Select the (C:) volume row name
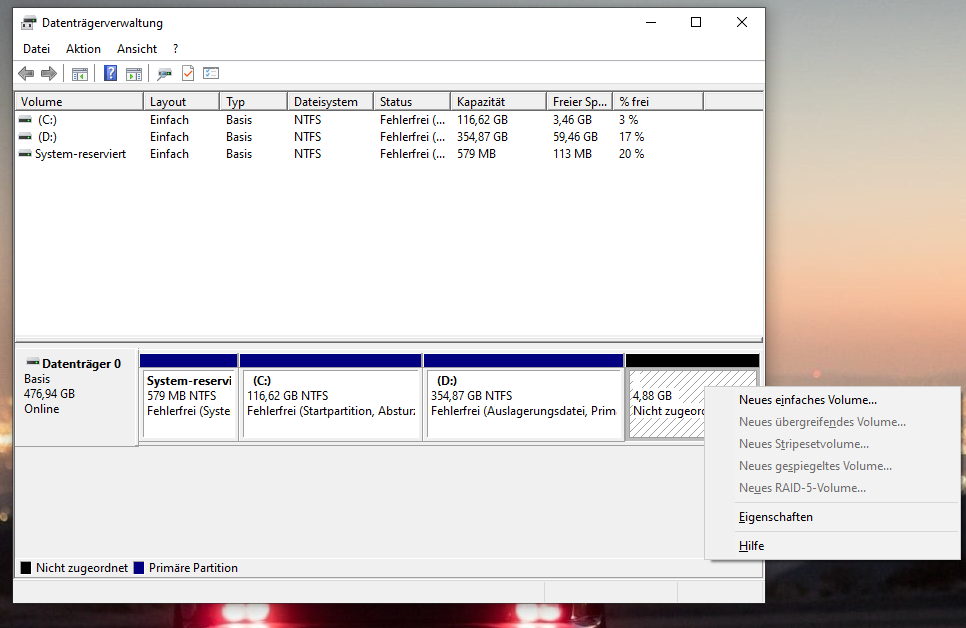Screen dimensions: 966x628 [47, 120]
